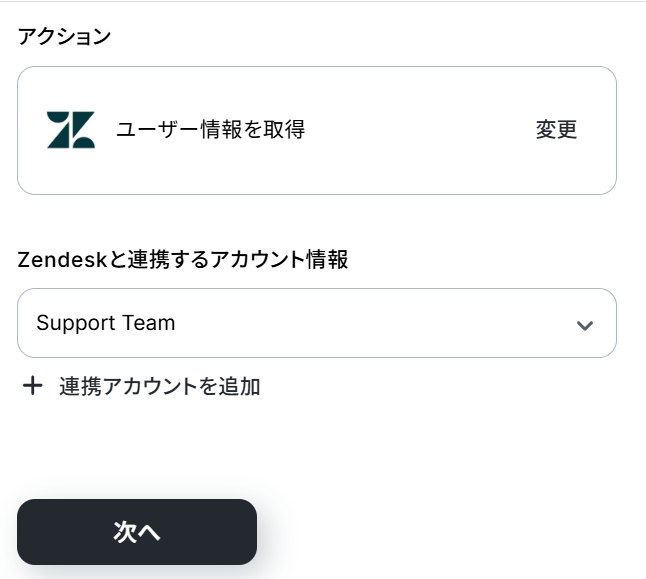
Task: Proceed to the next step with 次へ
Action: pyautogui.click(x=137, y=532)
